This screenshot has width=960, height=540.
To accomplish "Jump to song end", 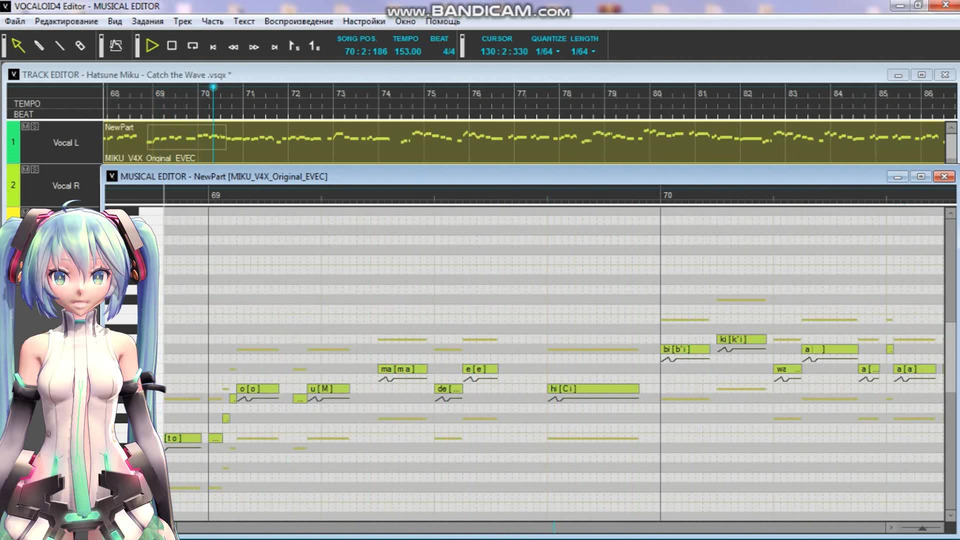I will (274, 47).
